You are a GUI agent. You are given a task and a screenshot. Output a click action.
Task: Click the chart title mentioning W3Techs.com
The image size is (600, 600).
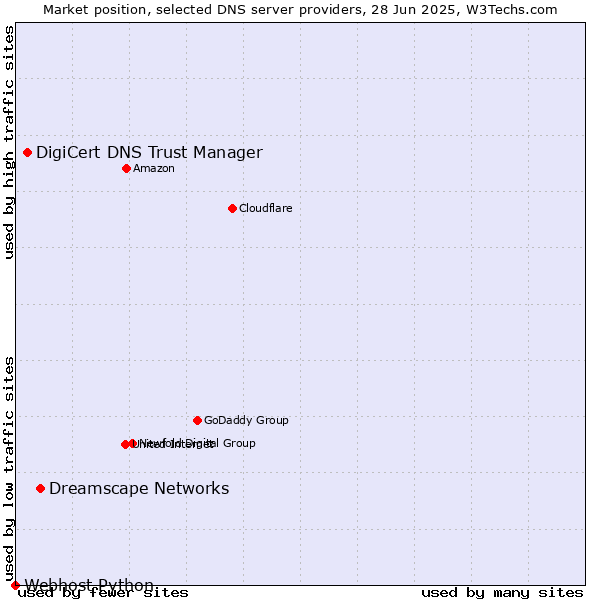[300, 10]
